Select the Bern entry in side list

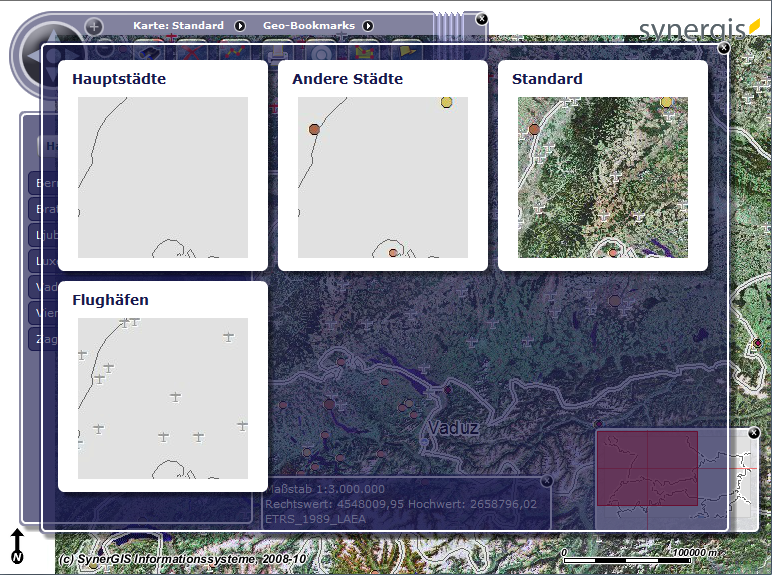click(44, 183)
